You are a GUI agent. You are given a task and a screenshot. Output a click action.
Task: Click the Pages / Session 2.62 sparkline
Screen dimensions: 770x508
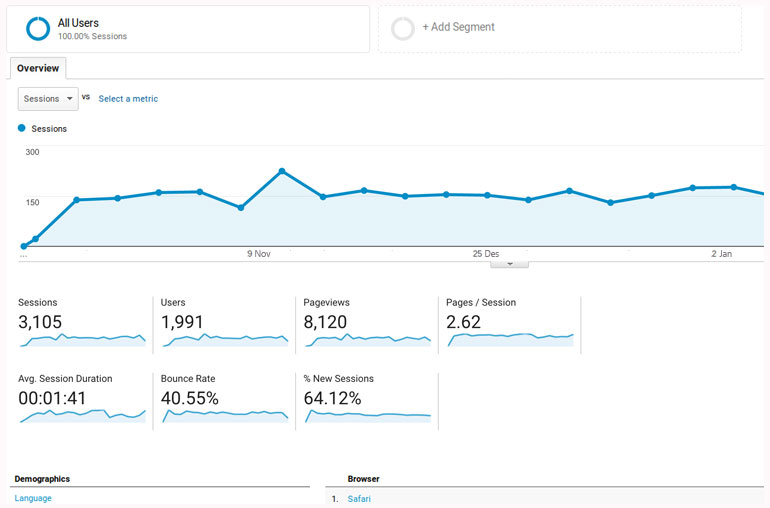click(510, 340)
